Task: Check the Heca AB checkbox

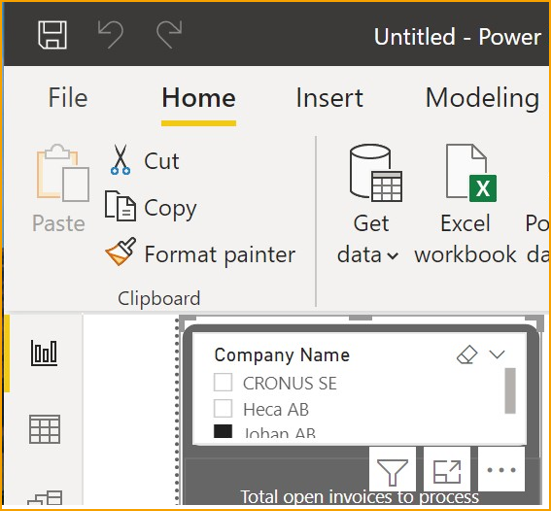Action: point(223,408)
